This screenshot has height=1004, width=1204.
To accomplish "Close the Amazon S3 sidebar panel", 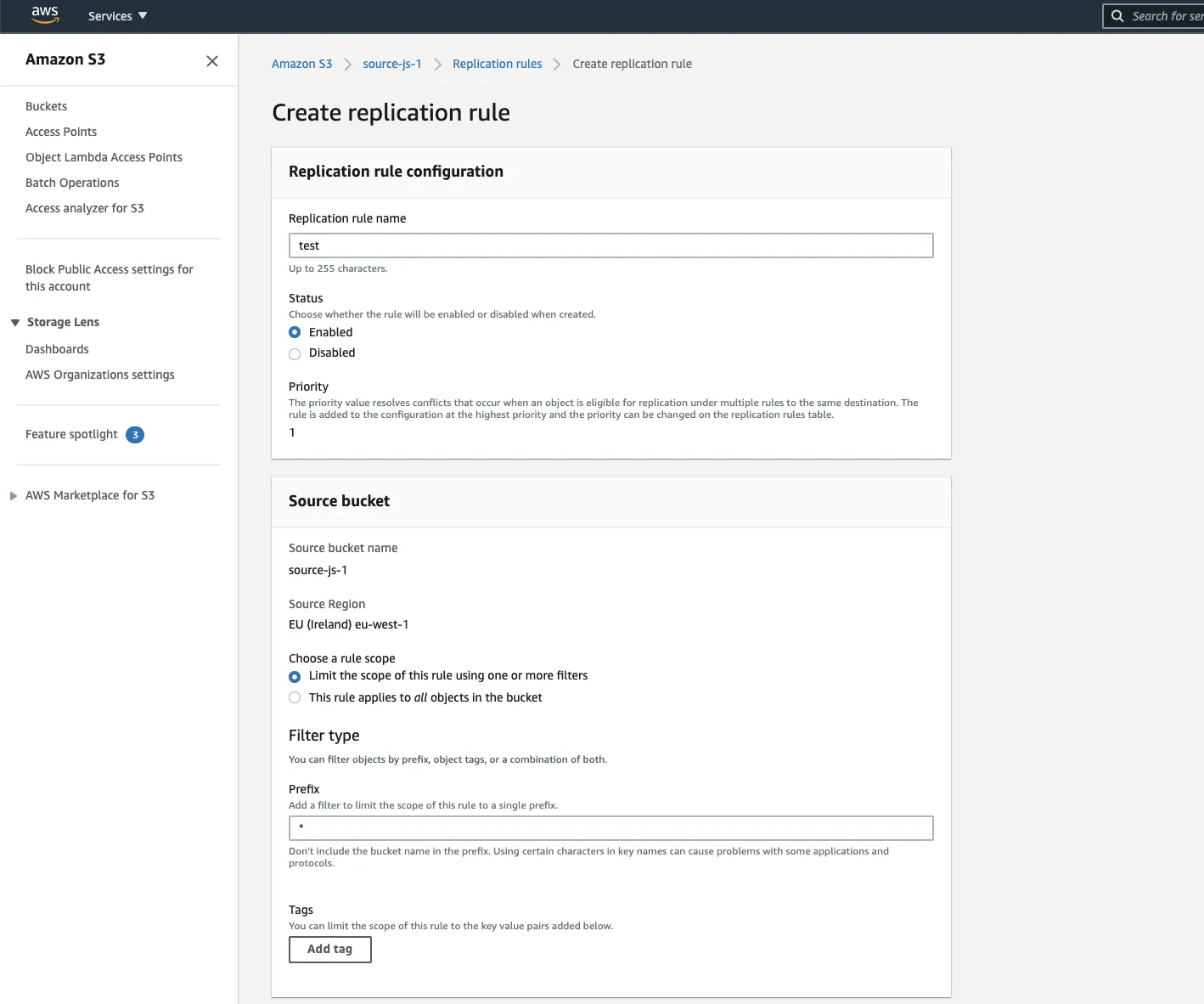I will click(212, 61).
